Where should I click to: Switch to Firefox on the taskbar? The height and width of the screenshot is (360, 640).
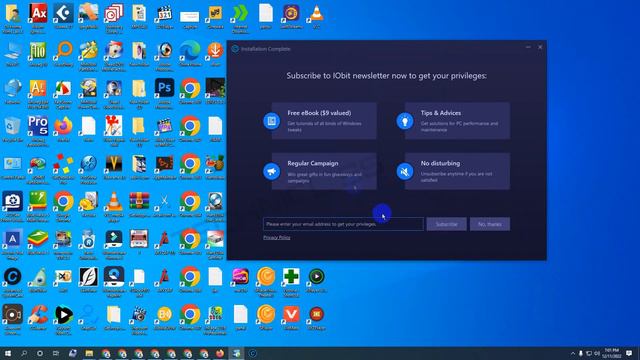coord(220,353)
